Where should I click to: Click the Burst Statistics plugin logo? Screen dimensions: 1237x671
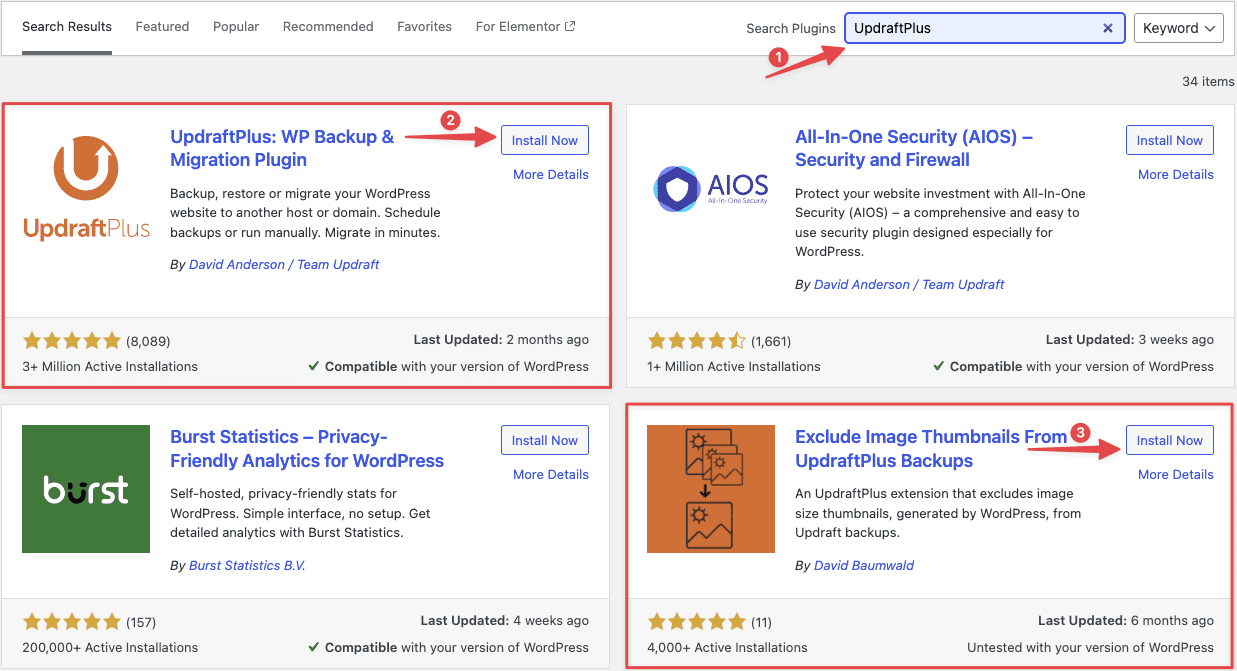[85, 489]
